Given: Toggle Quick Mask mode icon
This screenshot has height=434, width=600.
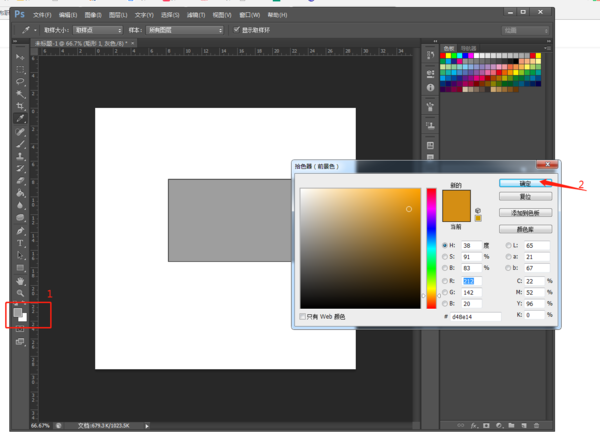Looking at the screenshot, I should point(20,329).
